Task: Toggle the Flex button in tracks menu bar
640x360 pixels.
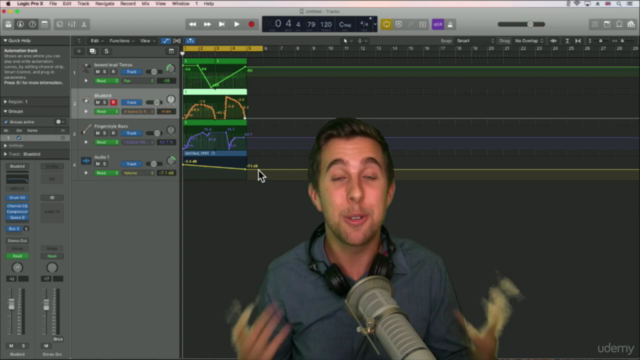Action: pyautogui.click(x=177, y=41)
